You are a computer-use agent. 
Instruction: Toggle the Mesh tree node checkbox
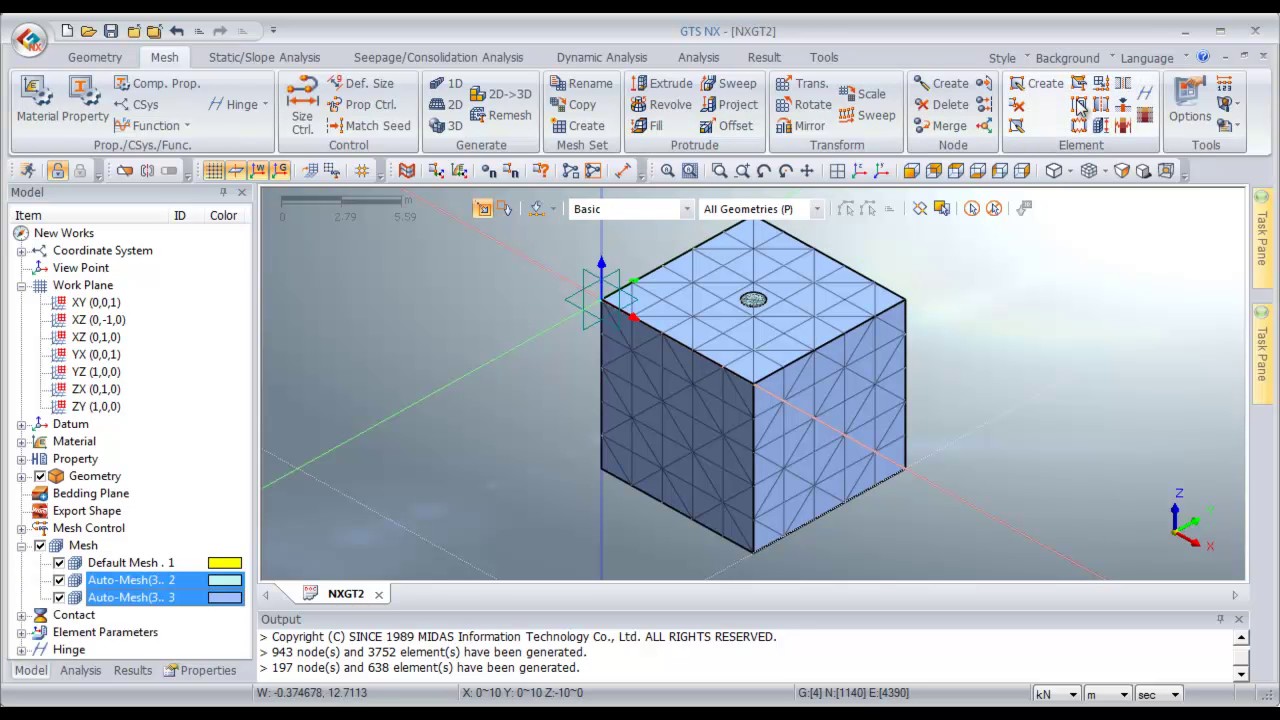pos(40,545)
